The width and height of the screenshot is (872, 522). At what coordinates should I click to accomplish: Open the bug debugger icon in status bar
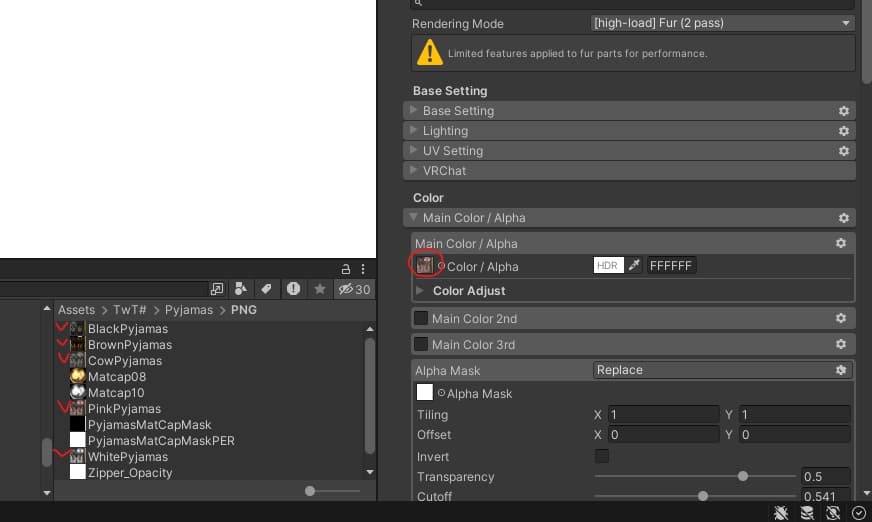pos(781,513)
